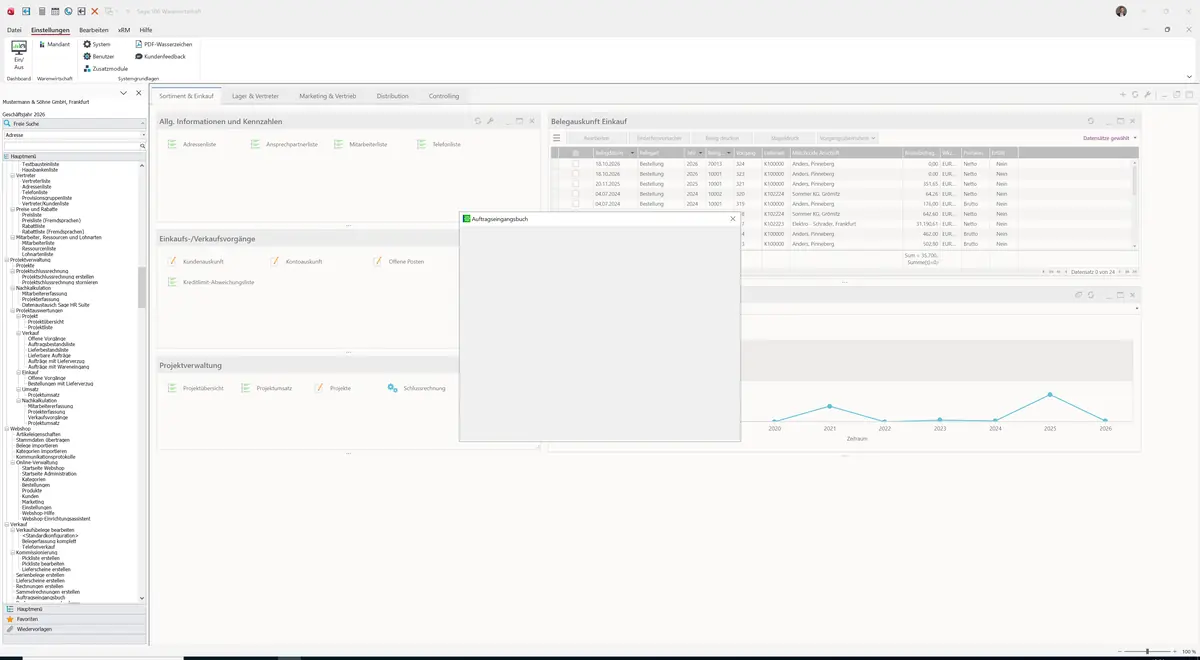The width and height of the screenshot is (1200, 660).
Task: Open the Mandant settings
Action: [53, 44]
